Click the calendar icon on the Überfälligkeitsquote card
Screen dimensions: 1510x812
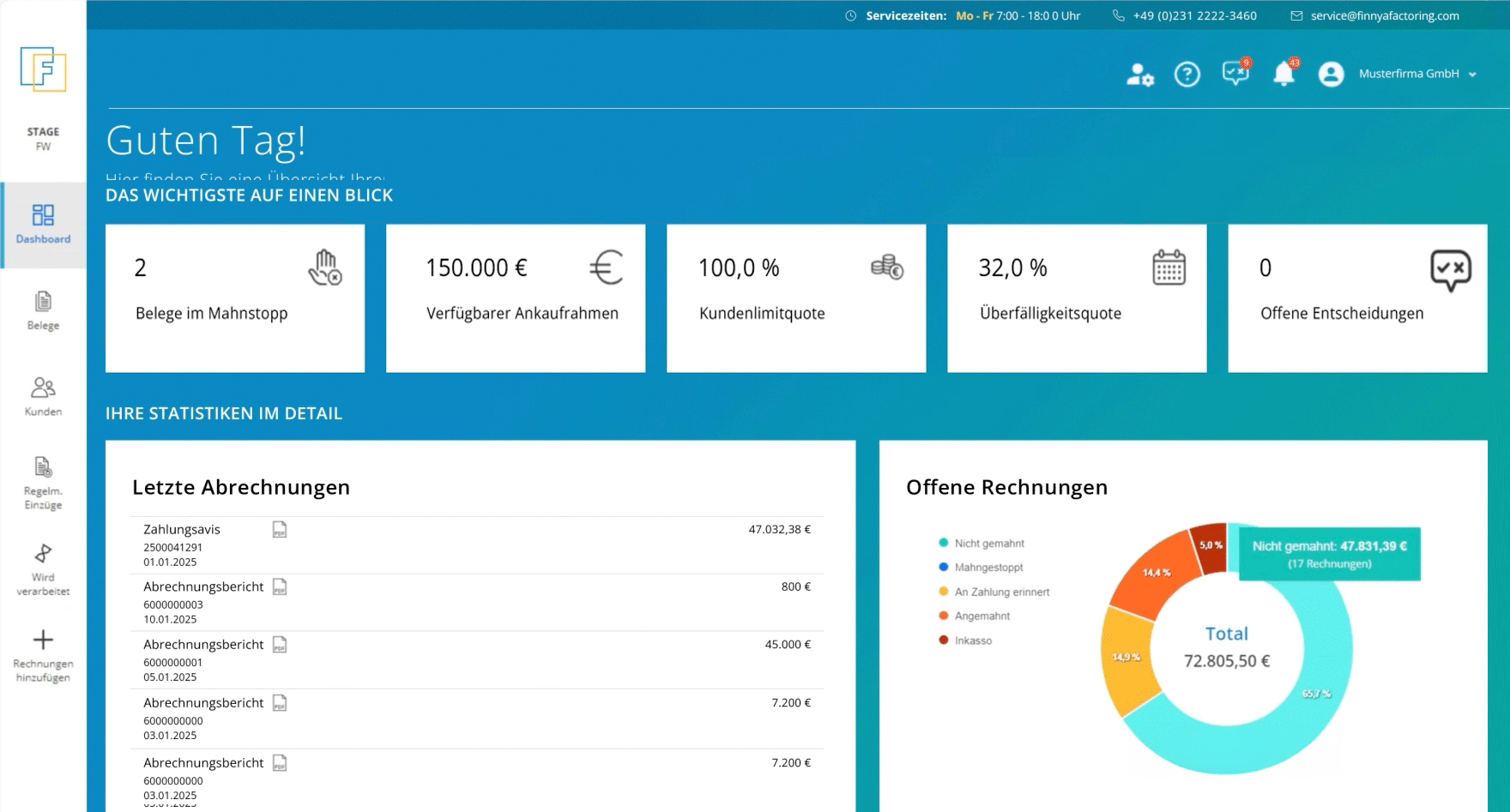[1169, 268]
